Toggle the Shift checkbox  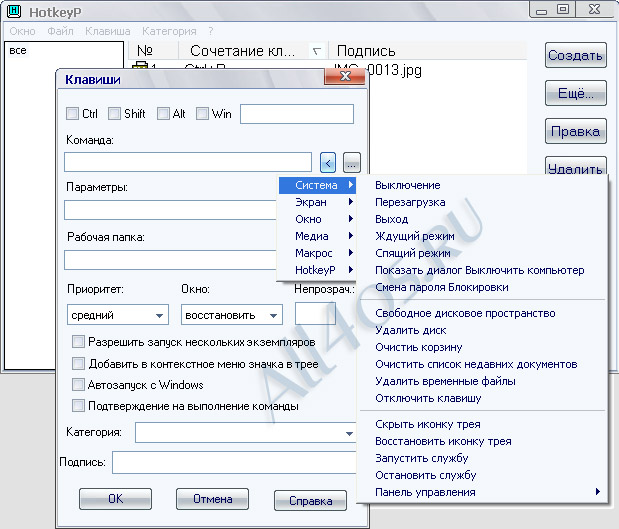114,114
